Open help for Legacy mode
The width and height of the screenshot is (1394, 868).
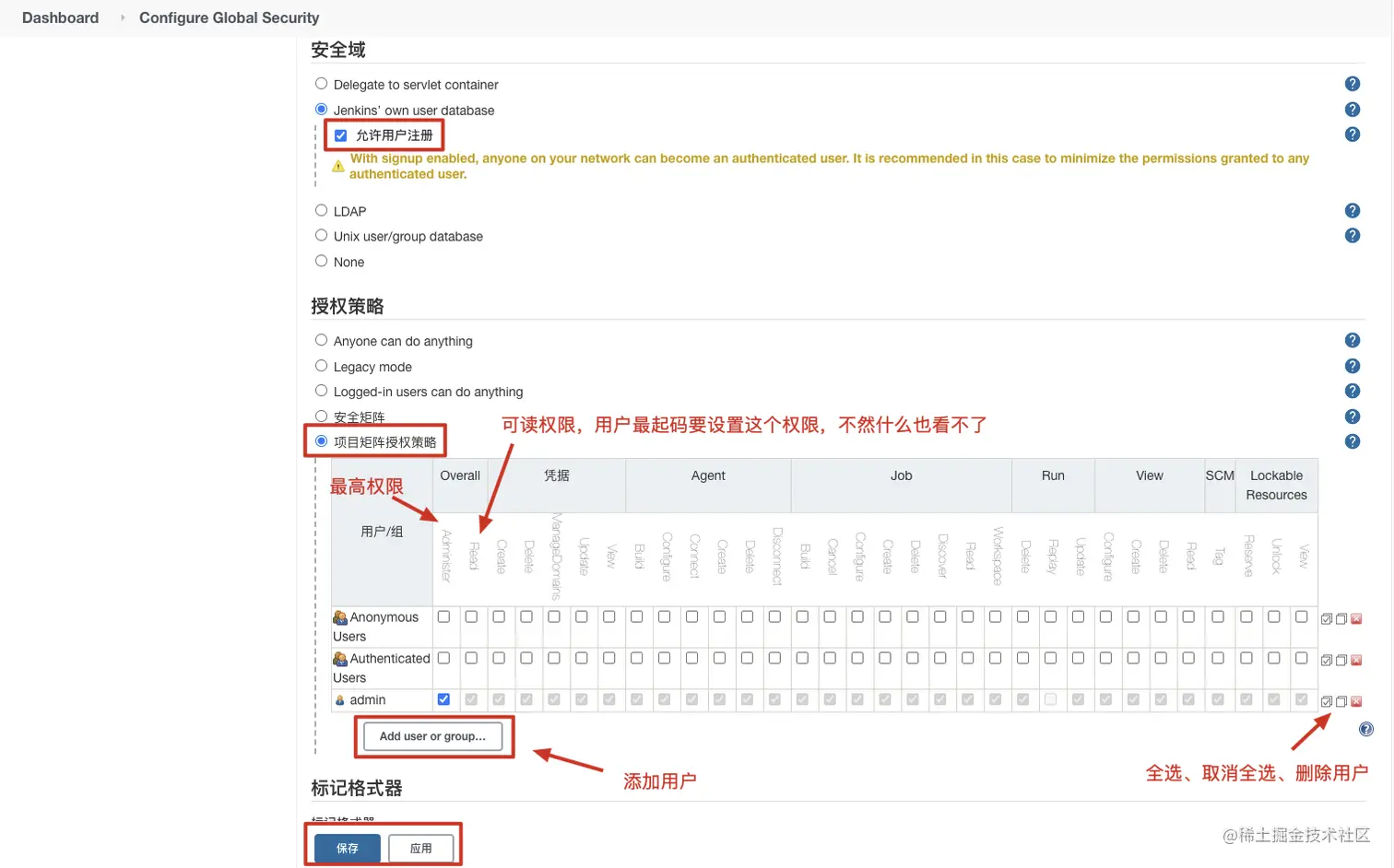(x=1353, y=366)
